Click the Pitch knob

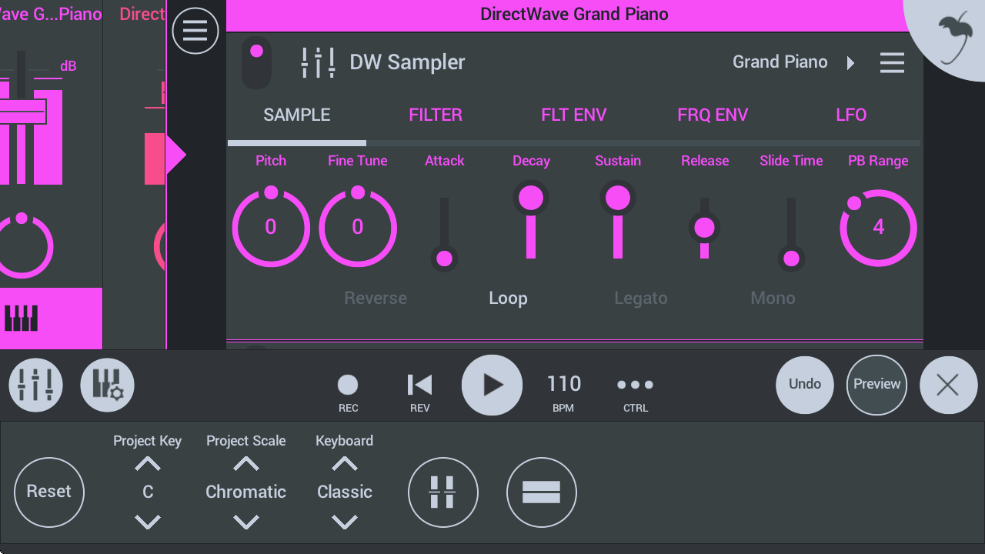271,227
